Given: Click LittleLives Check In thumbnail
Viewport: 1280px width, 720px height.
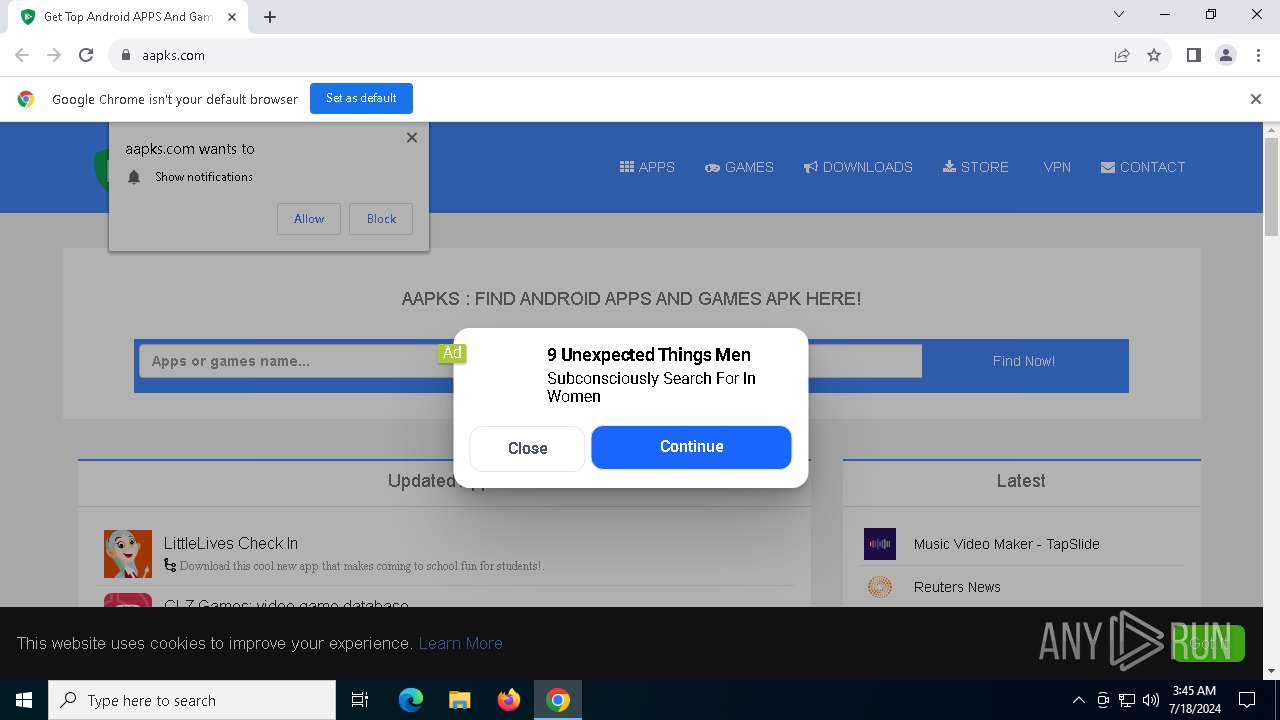Looking at the screenshot, I should [128, 554].
